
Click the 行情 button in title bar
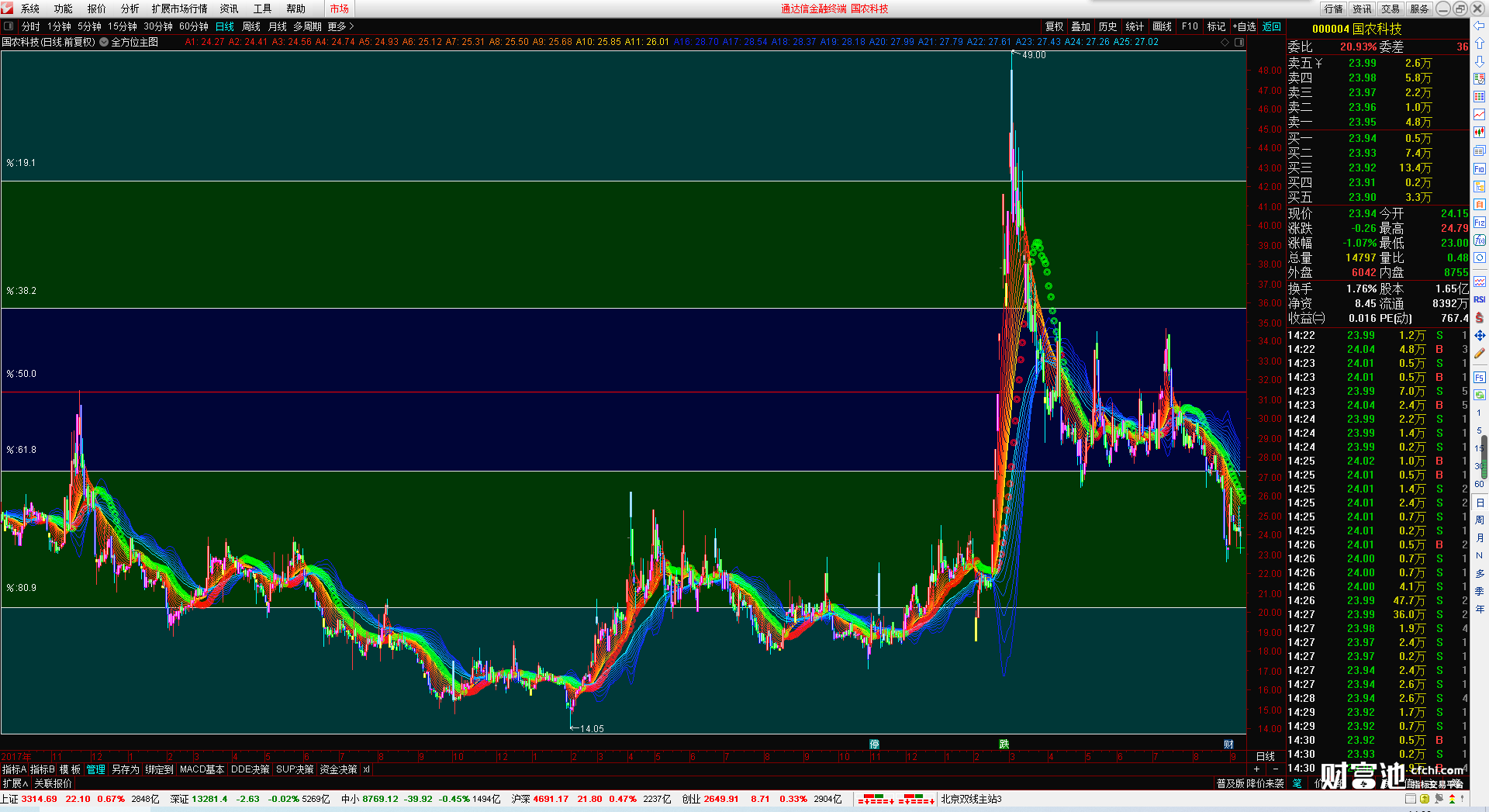(1334, 9)
